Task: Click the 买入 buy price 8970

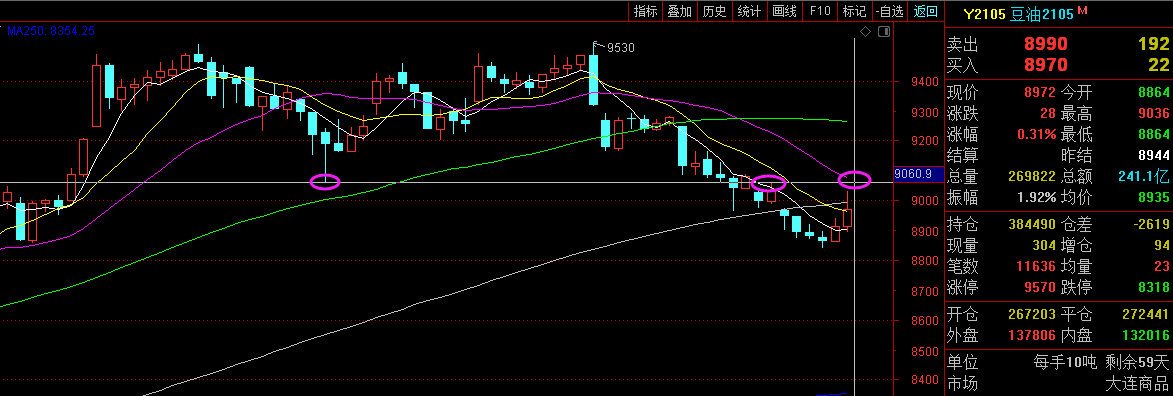Action: (1046, 65)
